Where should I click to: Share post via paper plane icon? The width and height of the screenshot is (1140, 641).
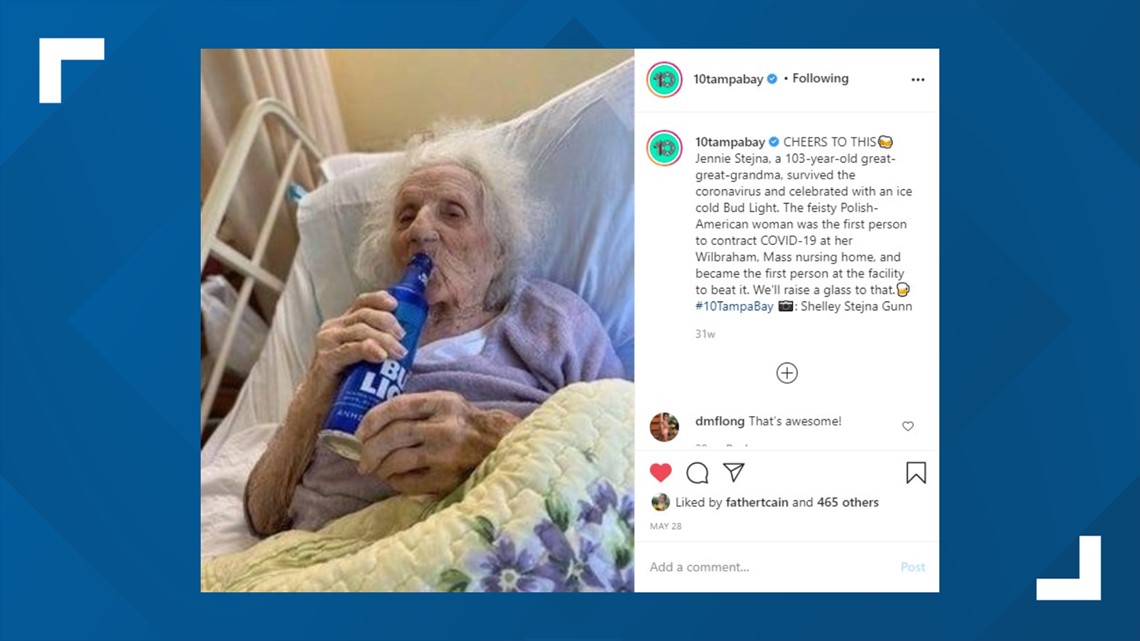pos(734,472)
